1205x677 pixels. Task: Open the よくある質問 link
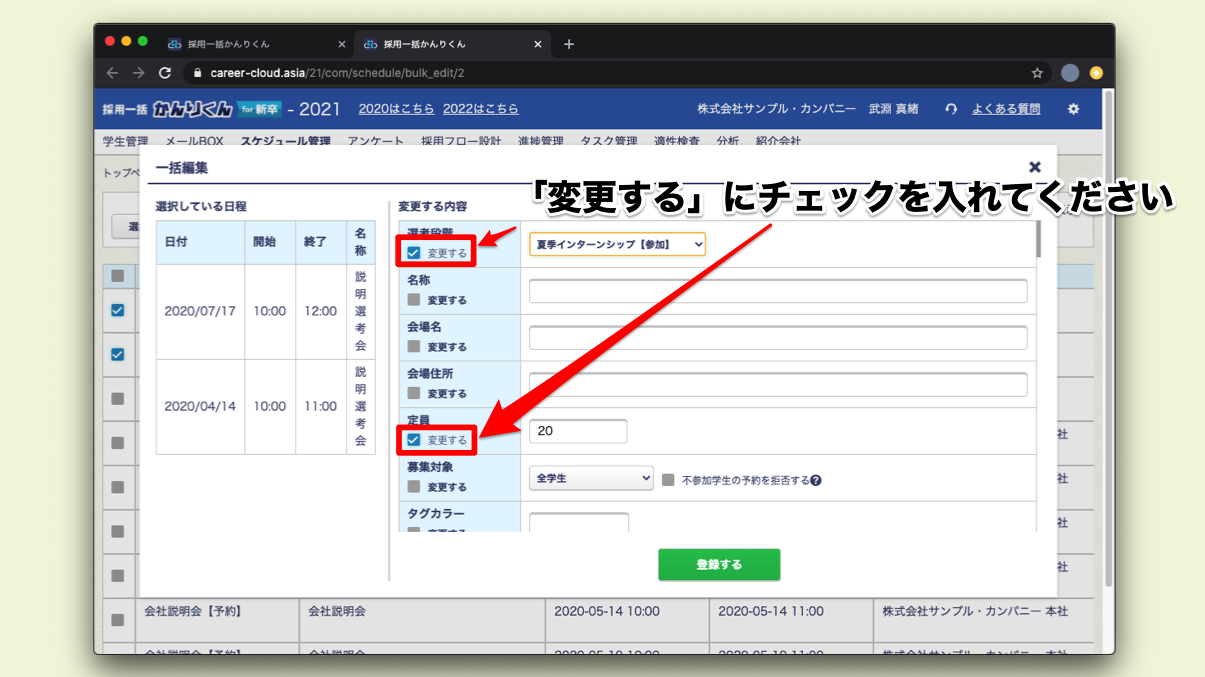coord(1005,109)
